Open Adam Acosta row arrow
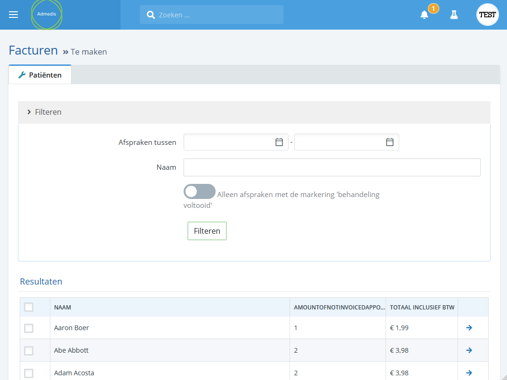The width and height of the screenshot is (507, 380). pyautogui.click(x=469, y=373)
